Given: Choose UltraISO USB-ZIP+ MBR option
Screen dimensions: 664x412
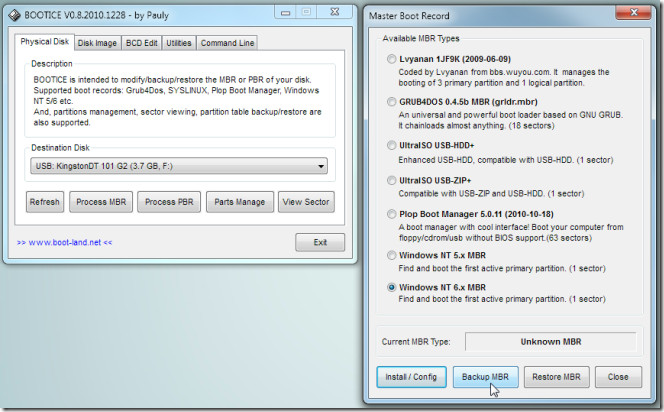Looking at the screenshot, I should tap(391, 180).
